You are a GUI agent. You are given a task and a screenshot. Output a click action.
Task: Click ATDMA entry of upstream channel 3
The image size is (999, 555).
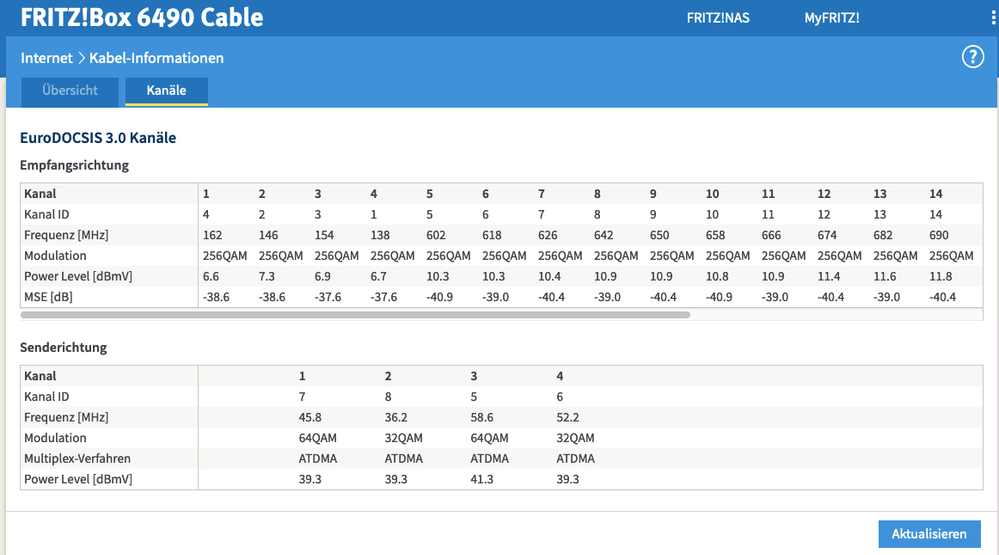(x=489, y=459)
